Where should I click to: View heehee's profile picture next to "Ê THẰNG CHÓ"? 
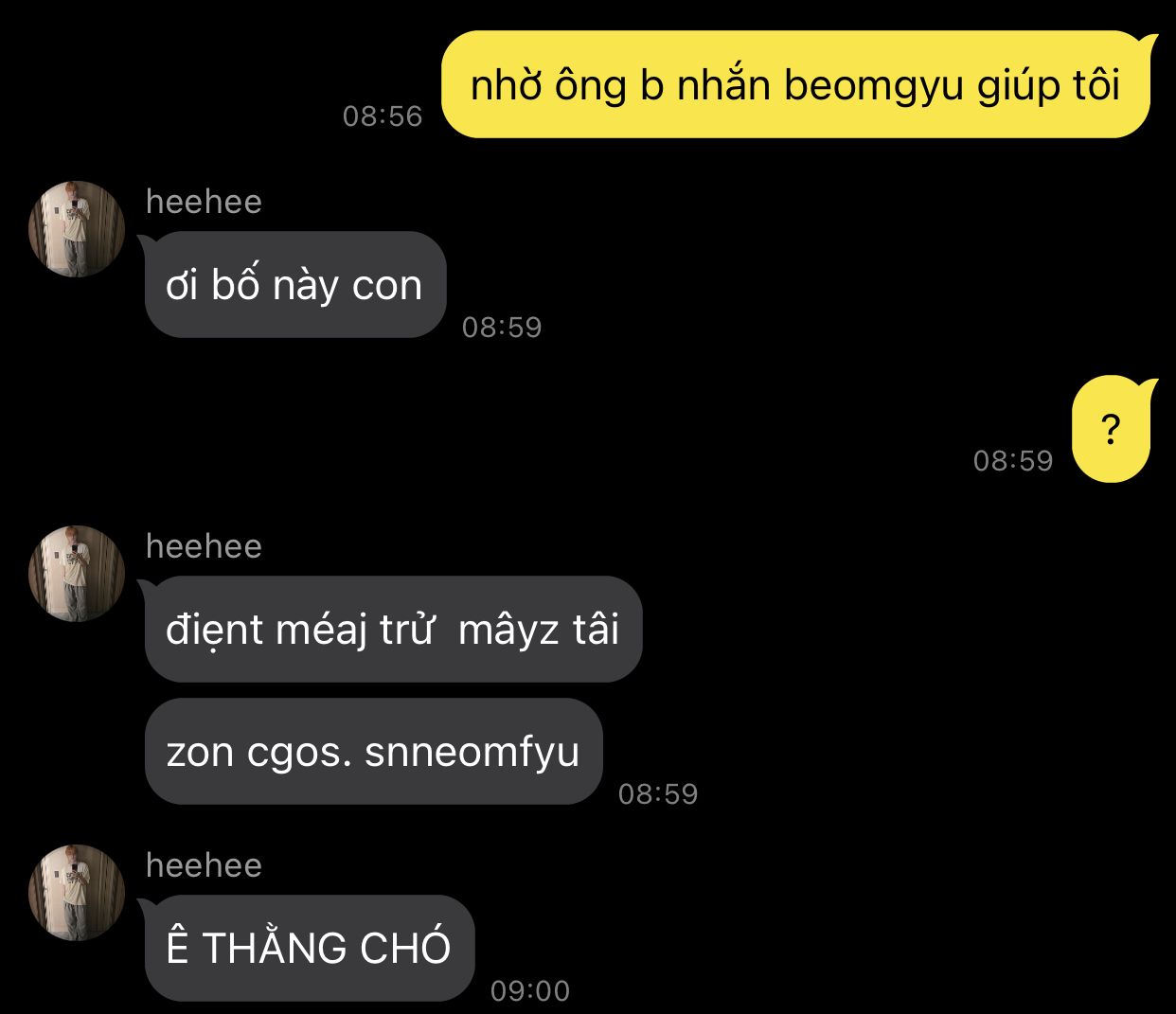76,893
